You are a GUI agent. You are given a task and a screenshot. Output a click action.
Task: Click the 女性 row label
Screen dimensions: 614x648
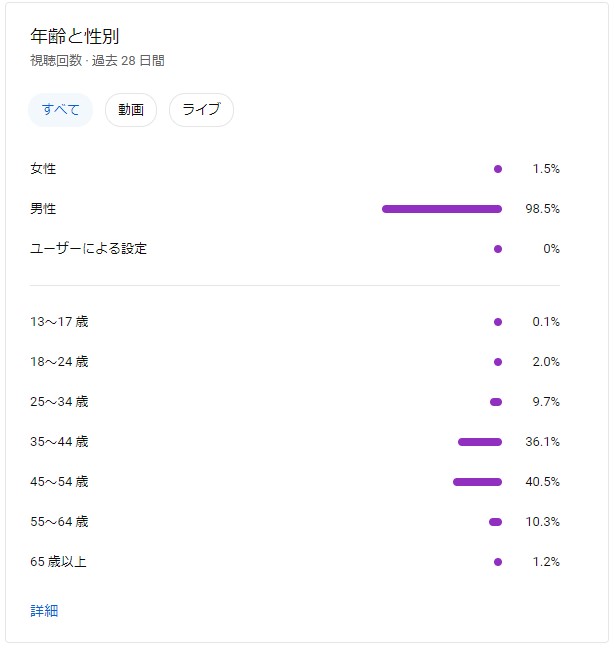coord(43,169)
